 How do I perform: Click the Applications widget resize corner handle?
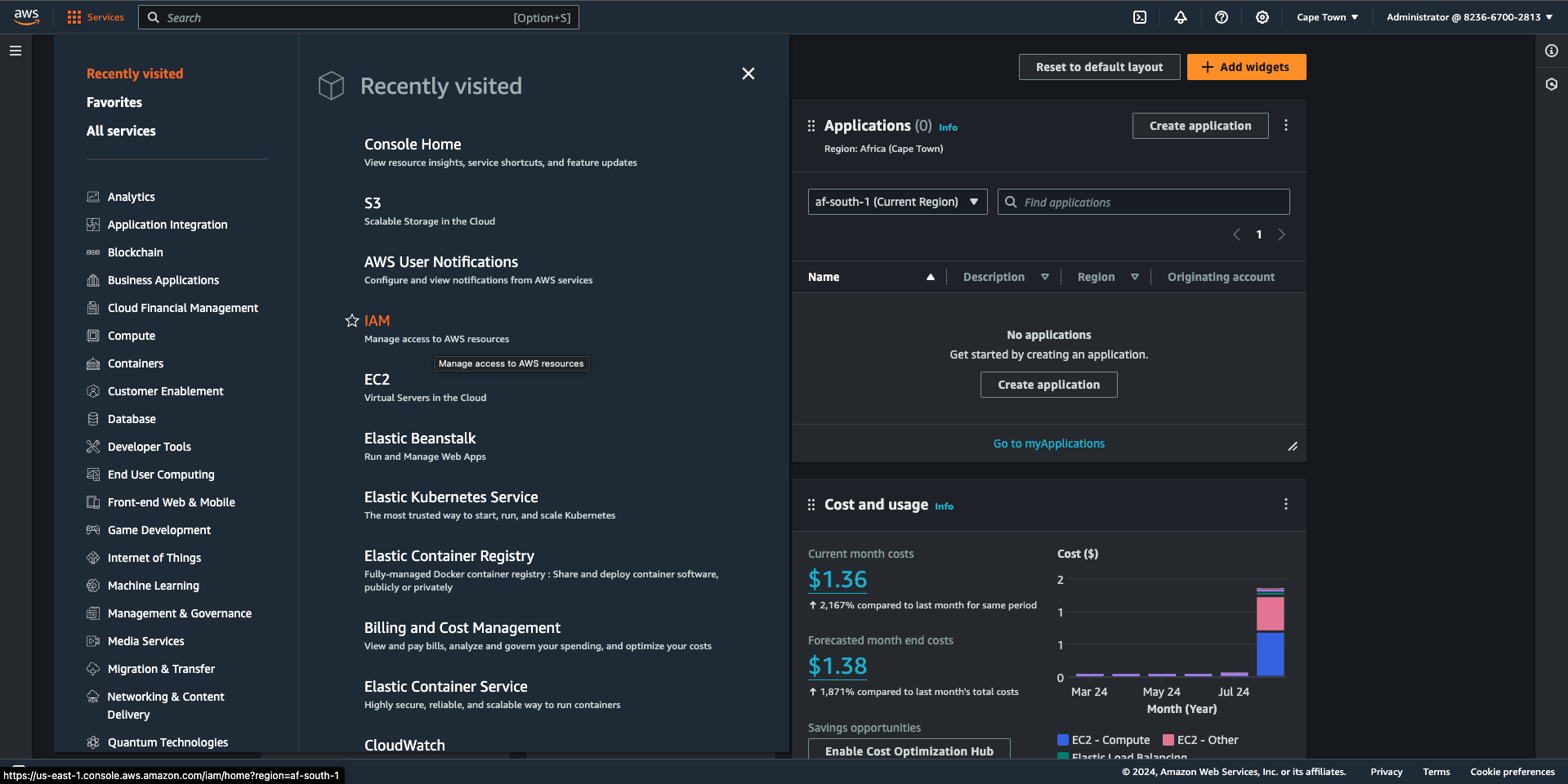tap(1293, 447)
